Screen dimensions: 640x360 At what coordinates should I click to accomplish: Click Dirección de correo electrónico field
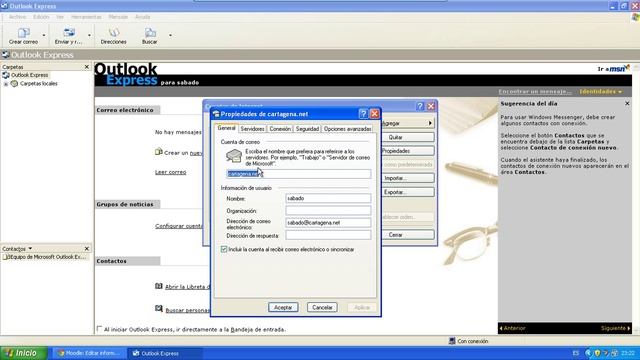point(328,223)
